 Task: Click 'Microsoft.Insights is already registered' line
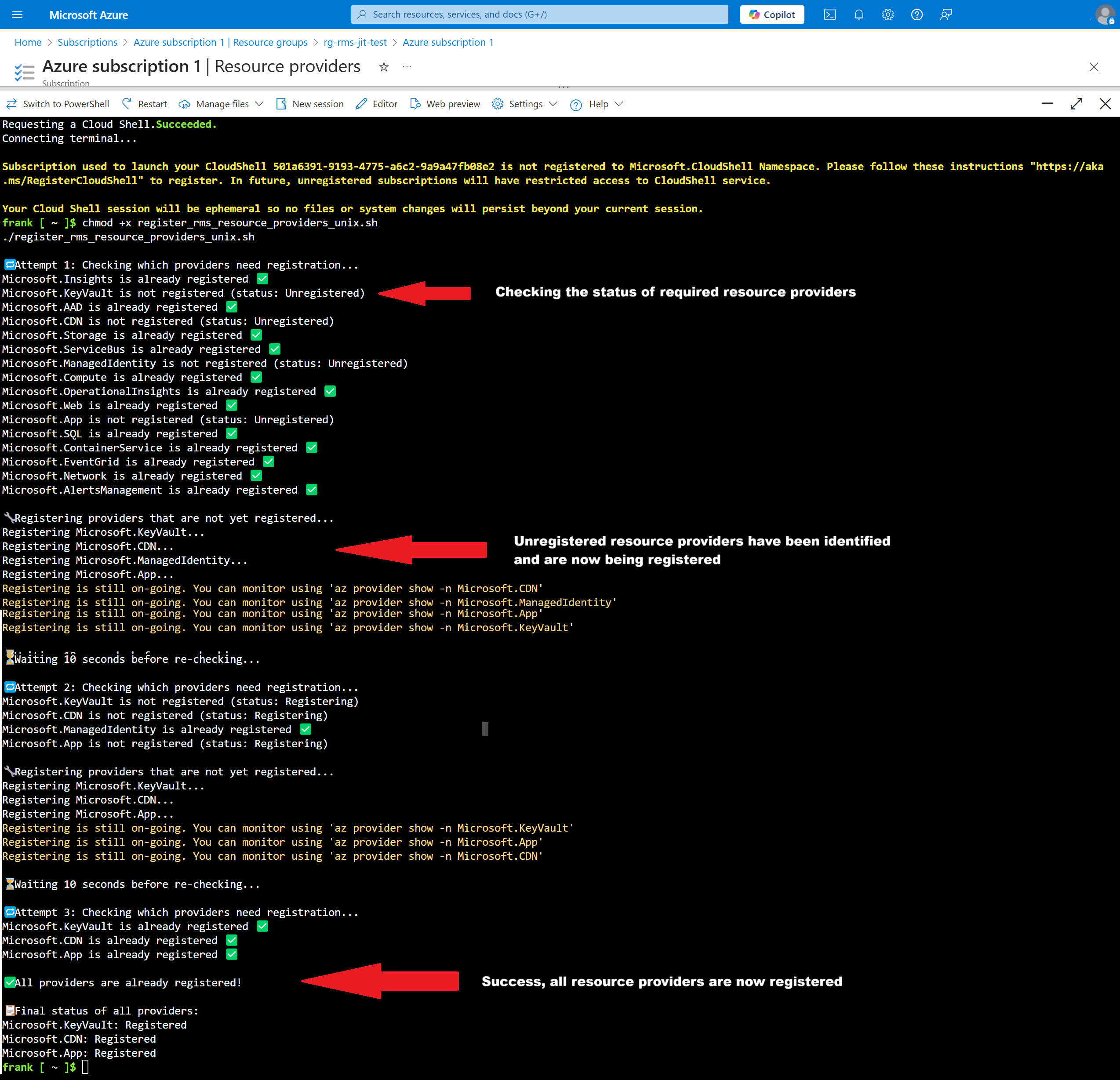(x=135, y=279)
